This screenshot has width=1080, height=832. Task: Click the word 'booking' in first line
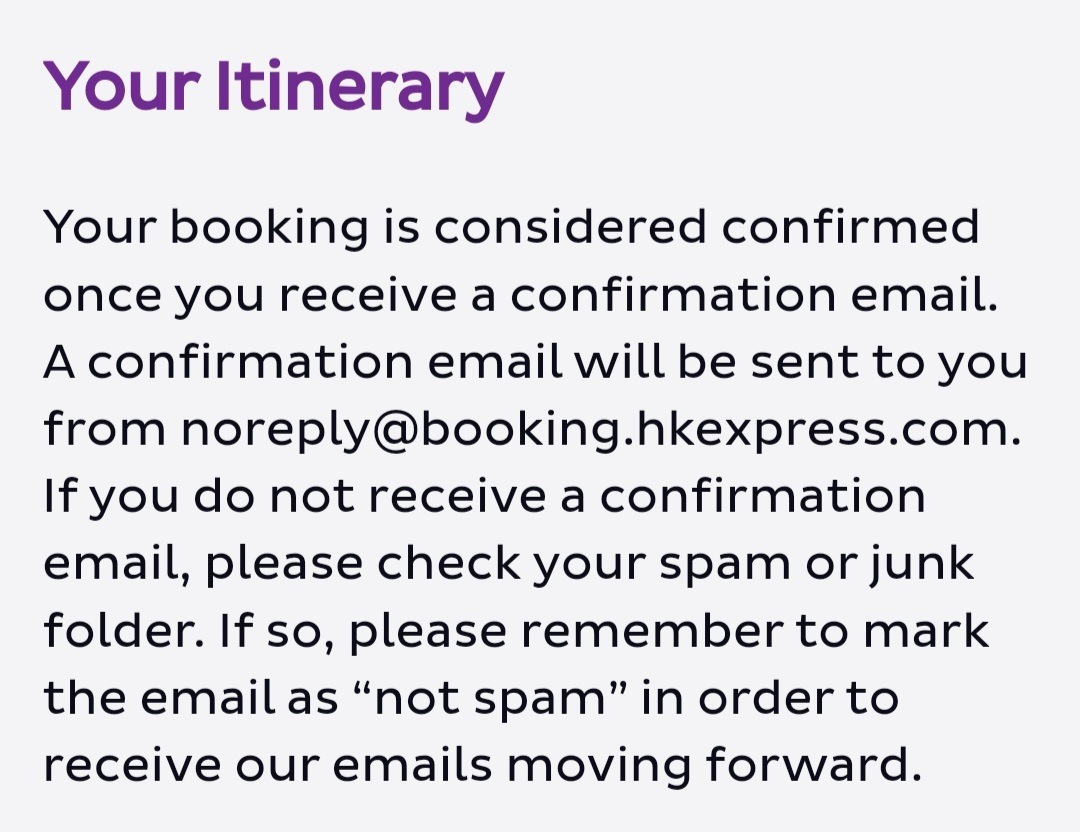[269, 229]
